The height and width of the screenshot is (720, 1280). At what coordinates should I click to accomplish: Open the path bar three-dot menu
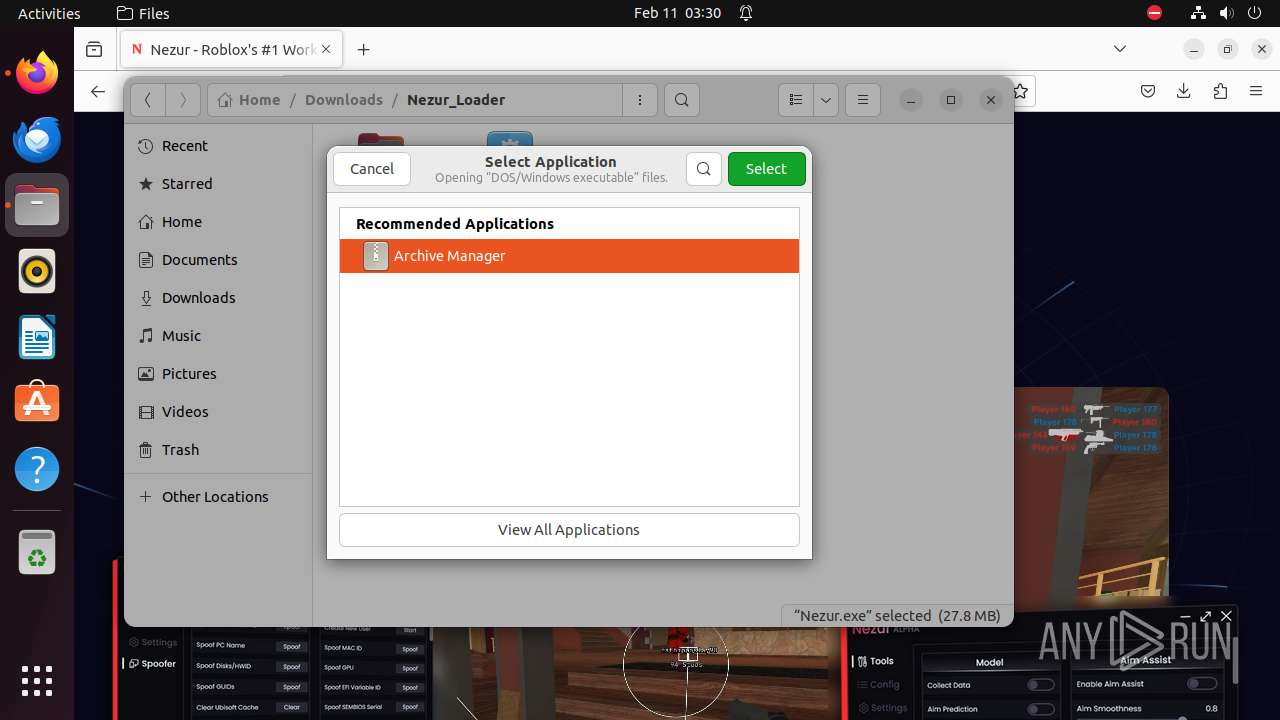pos(640,100)
